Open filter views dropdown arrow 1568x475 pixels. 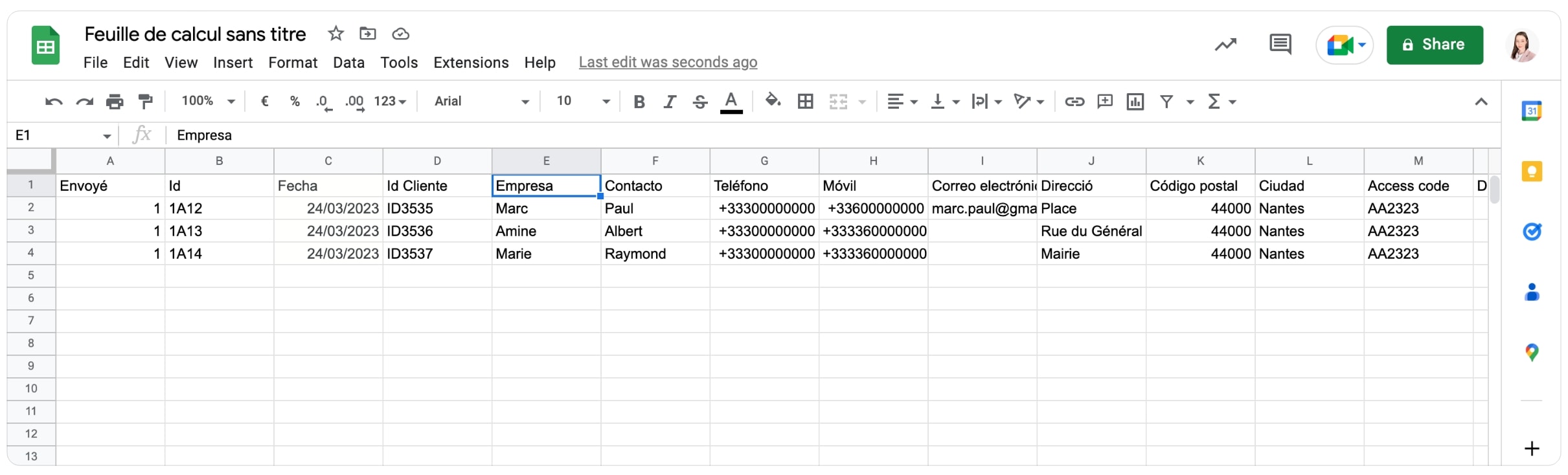(1190, 102)
